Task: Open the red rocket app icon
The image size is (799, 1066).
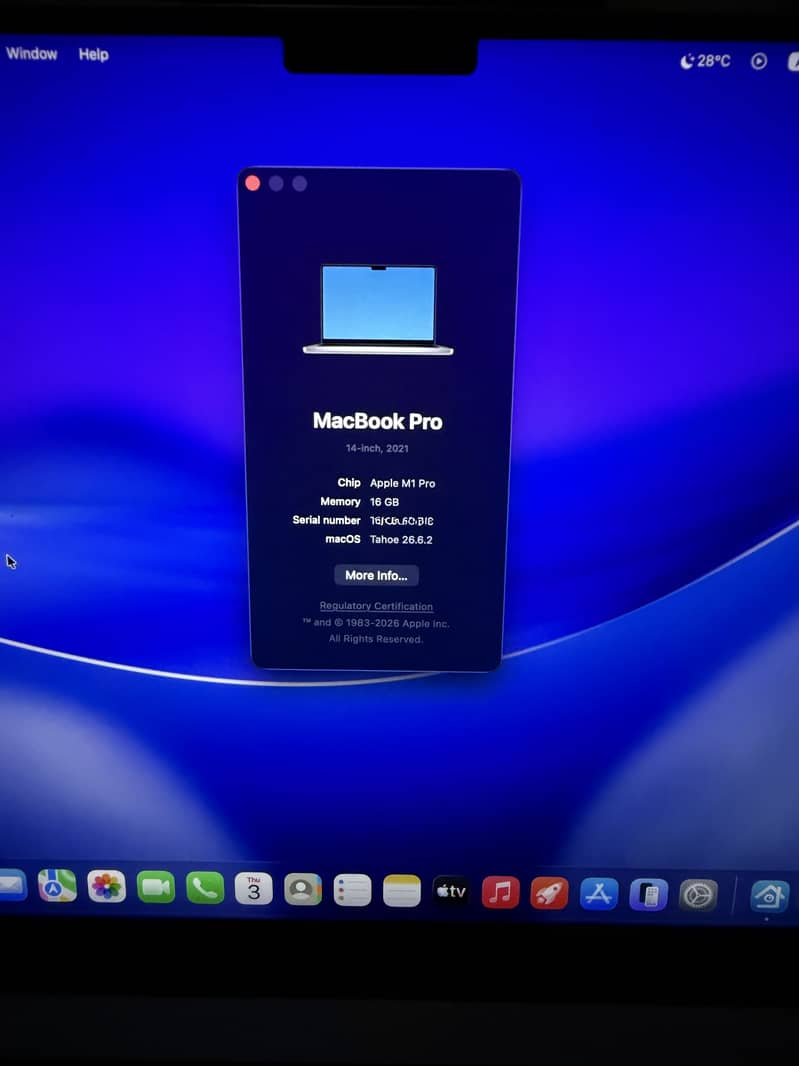Action: click(549, 893)
